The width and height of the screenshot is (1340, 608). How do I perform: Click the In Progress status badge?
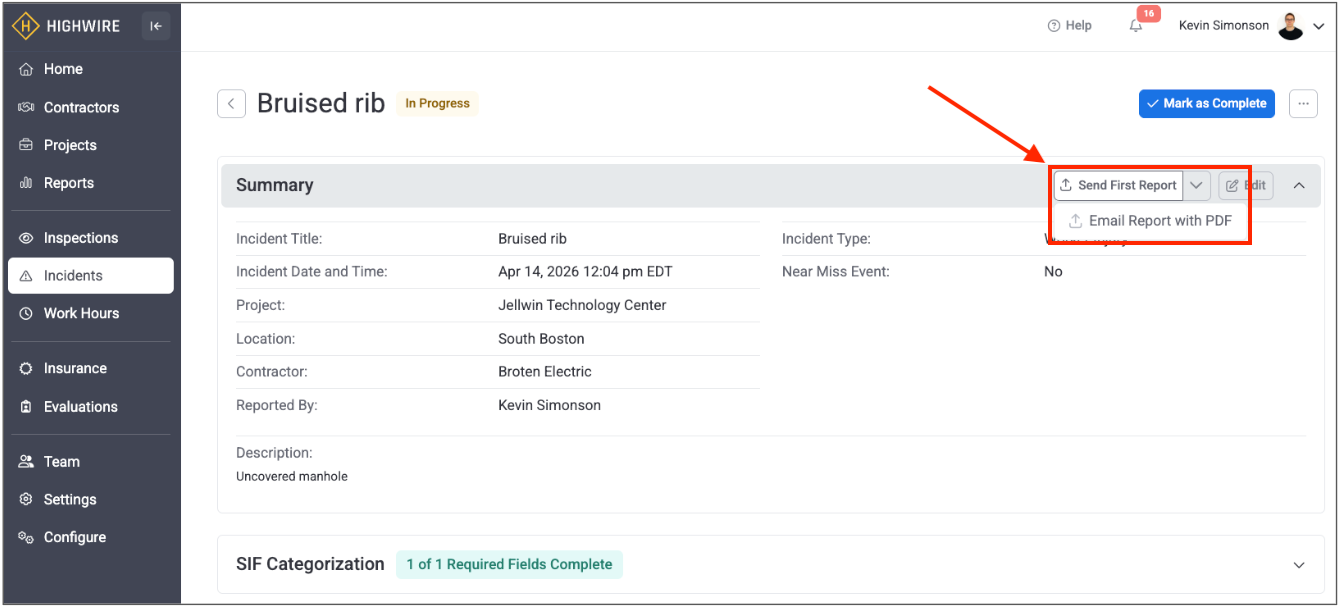click(x=437, y=104)
